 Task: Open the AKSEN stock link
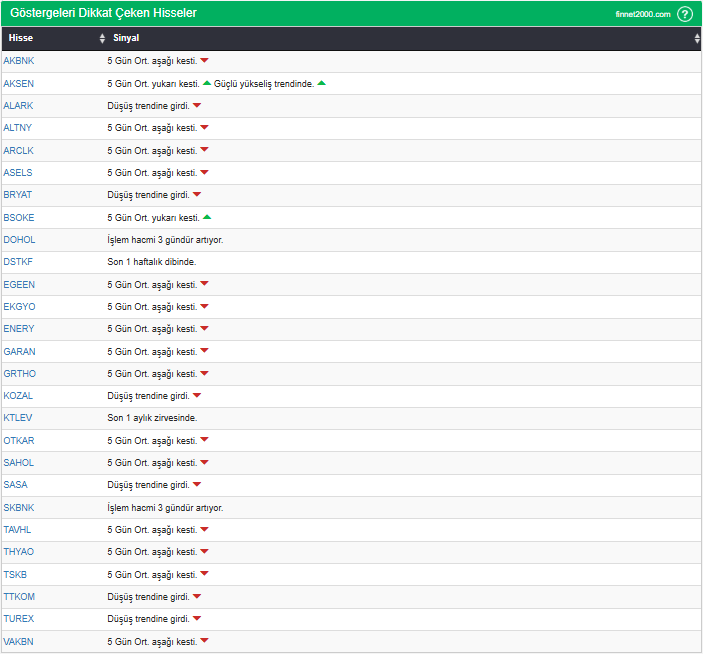coord(18,83)
